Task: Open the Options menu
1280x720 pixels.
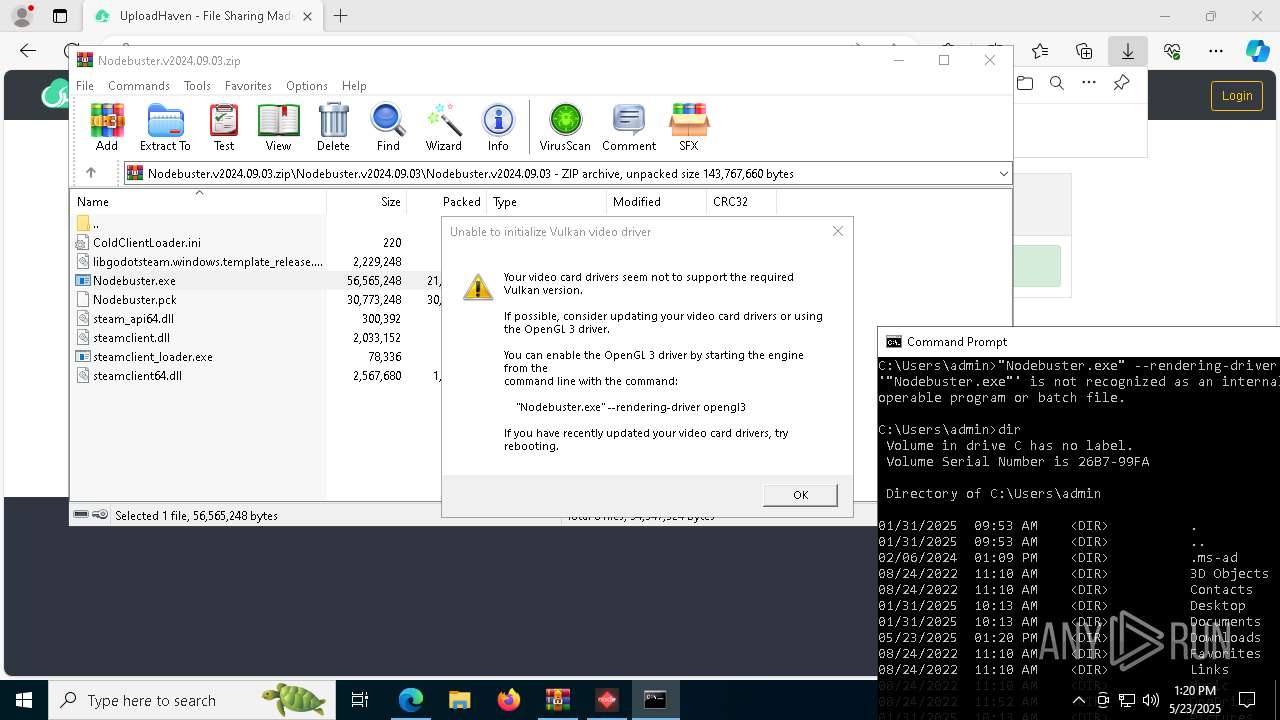Action: [x=307, y=86]
